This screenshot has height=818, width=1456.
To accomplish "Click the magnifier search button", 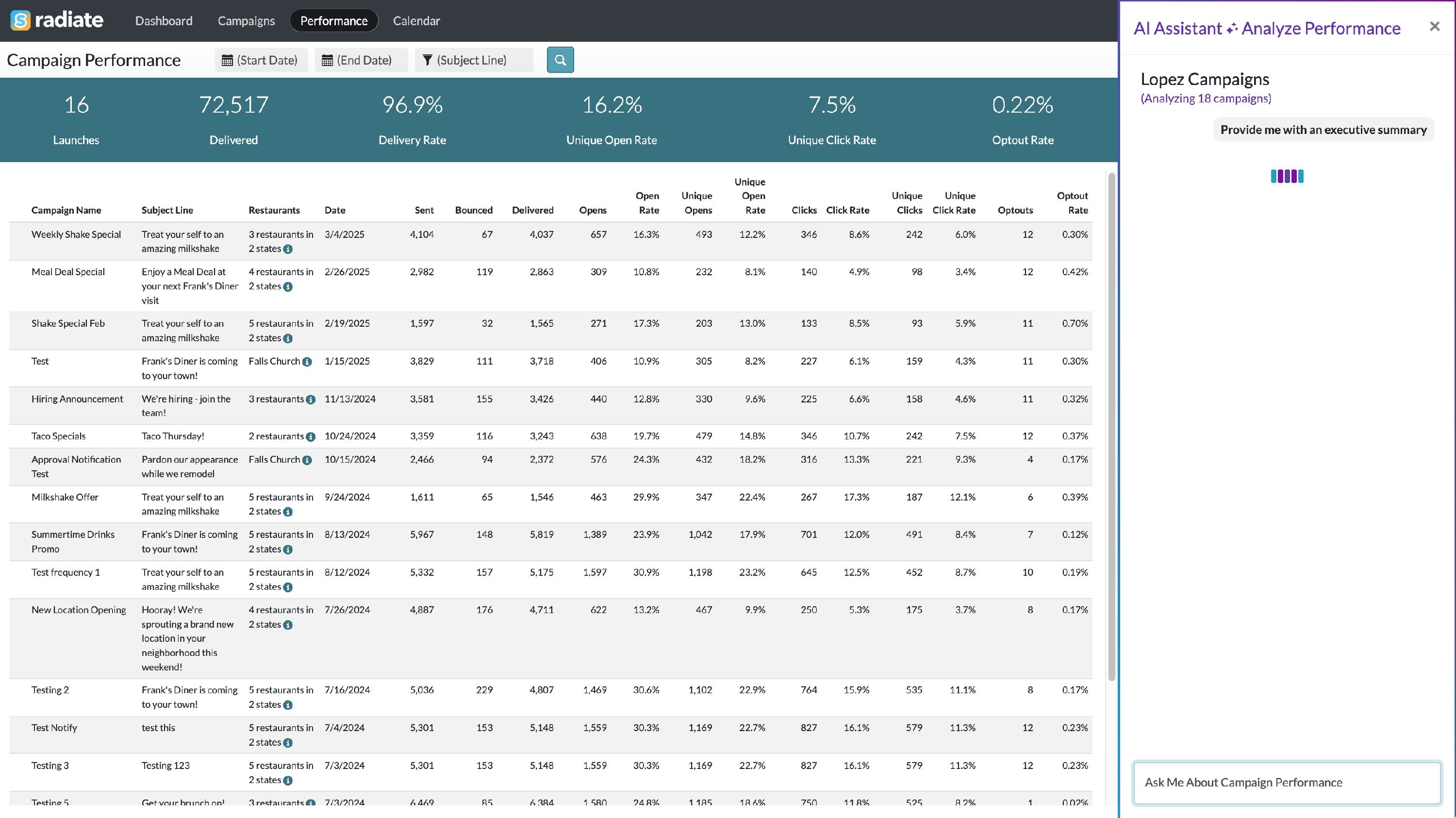I will tap(560, 60).
